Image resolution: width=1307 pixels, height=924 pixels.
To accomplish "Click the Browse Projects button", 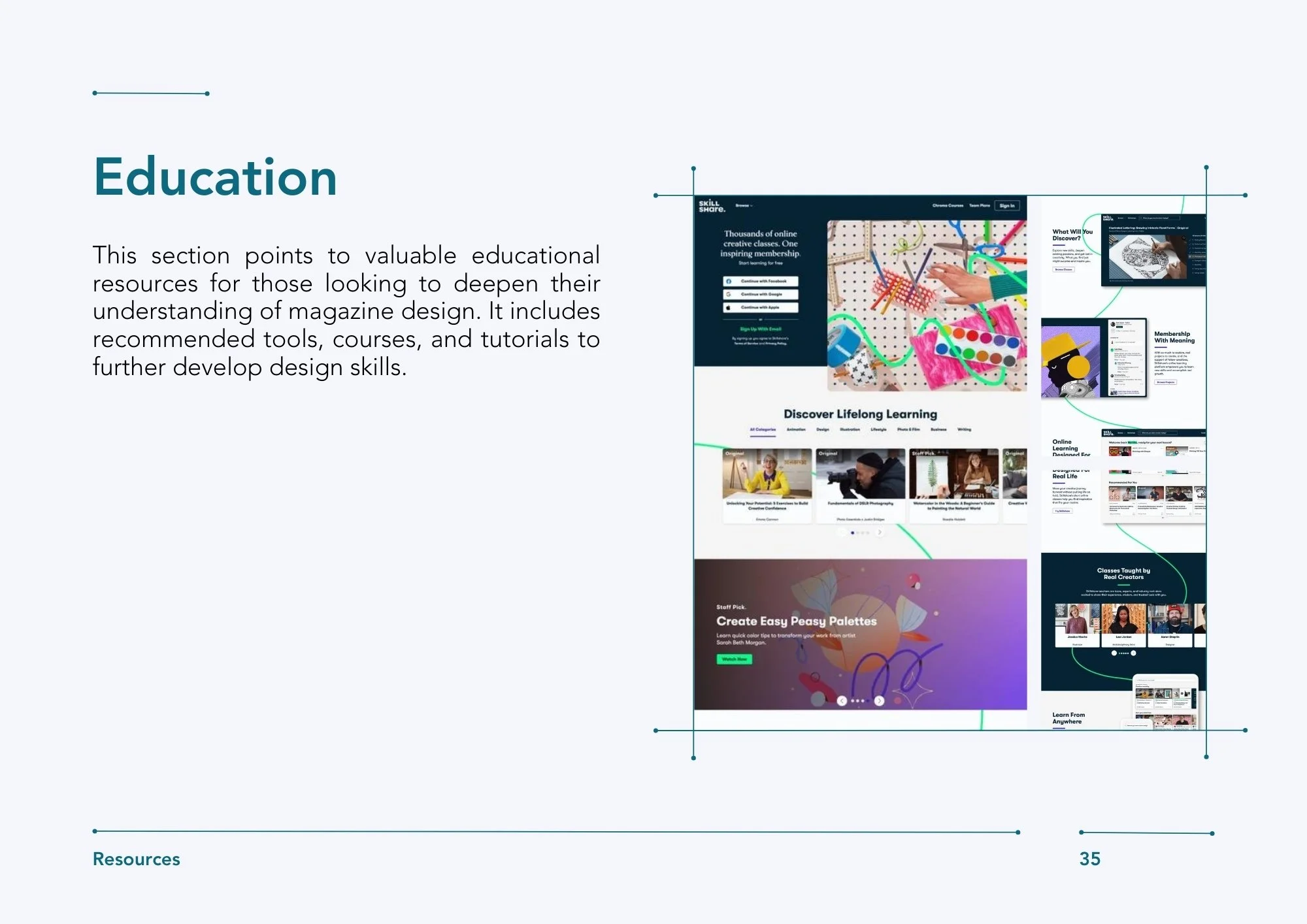I will pyautogui.click(x=1165, y=382).
